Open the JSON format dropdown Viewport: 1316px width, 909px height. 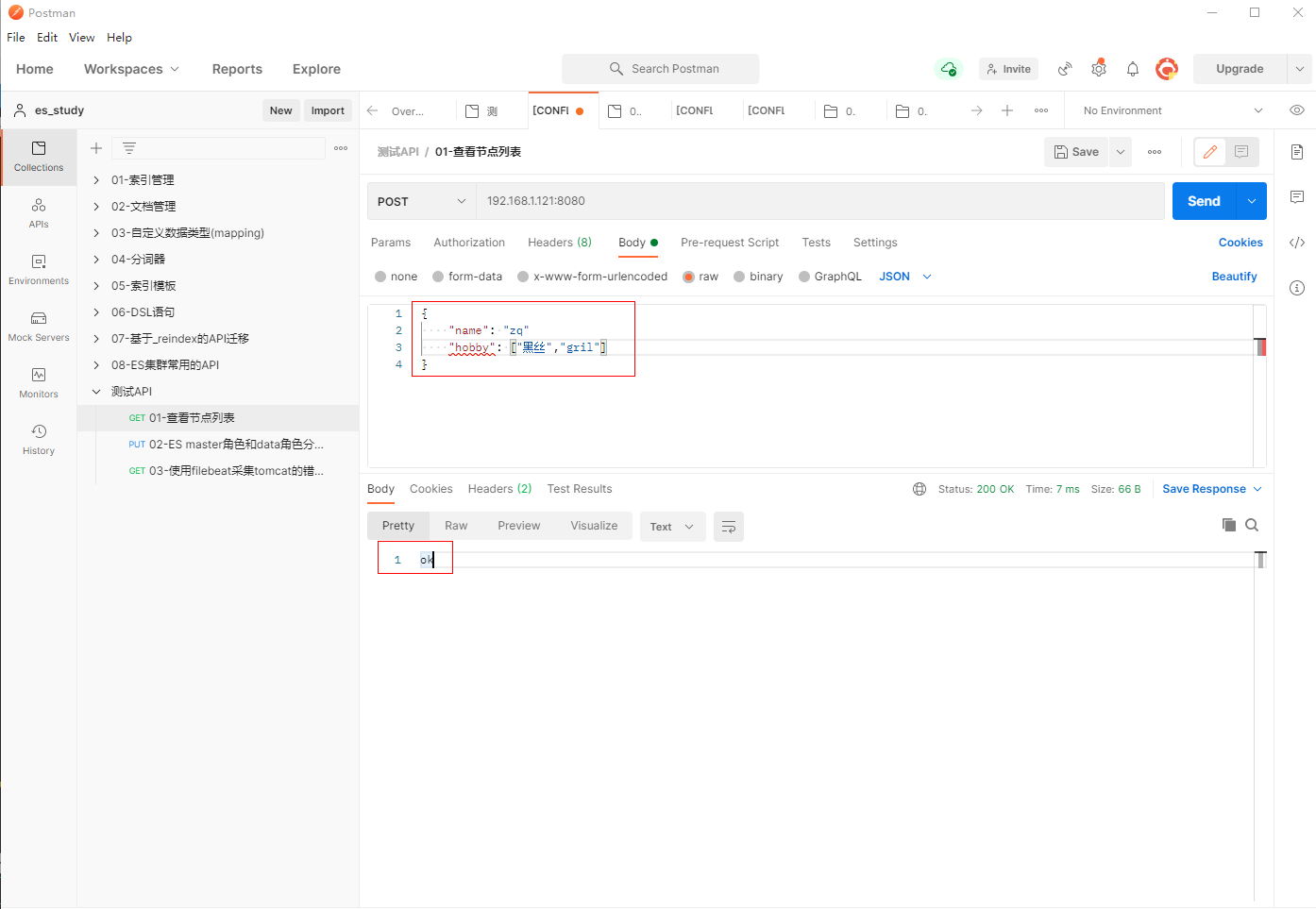[904, 277]
